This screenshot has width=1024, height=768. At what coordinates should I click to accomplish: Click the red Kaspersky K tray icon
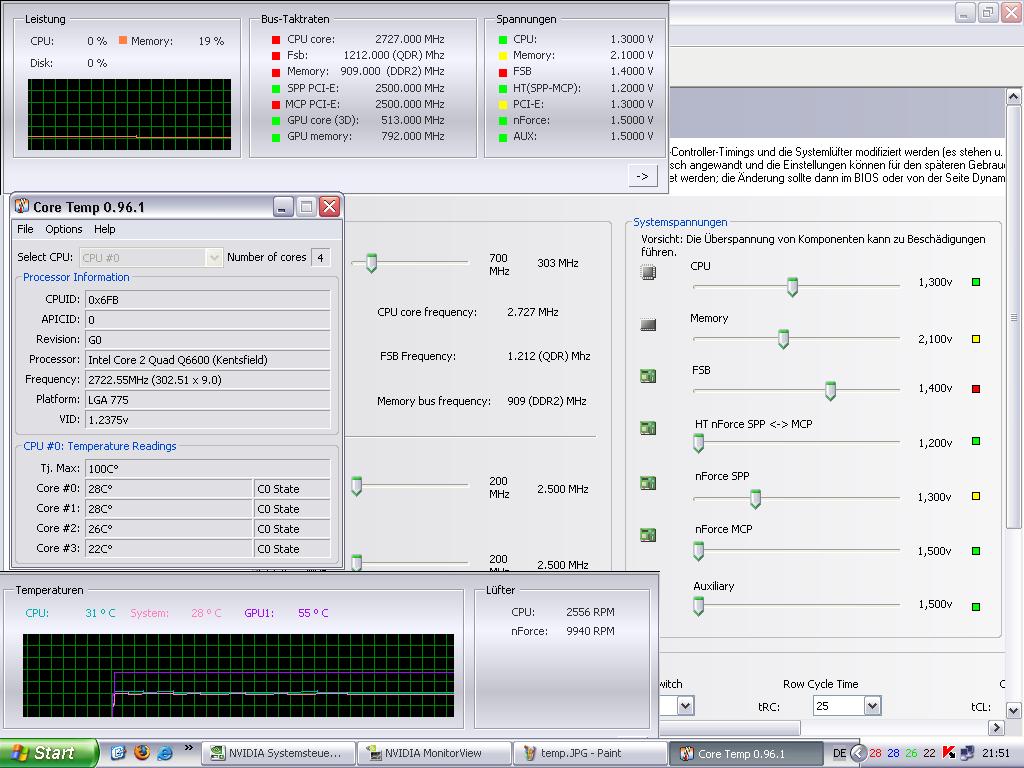click(949, 753)
